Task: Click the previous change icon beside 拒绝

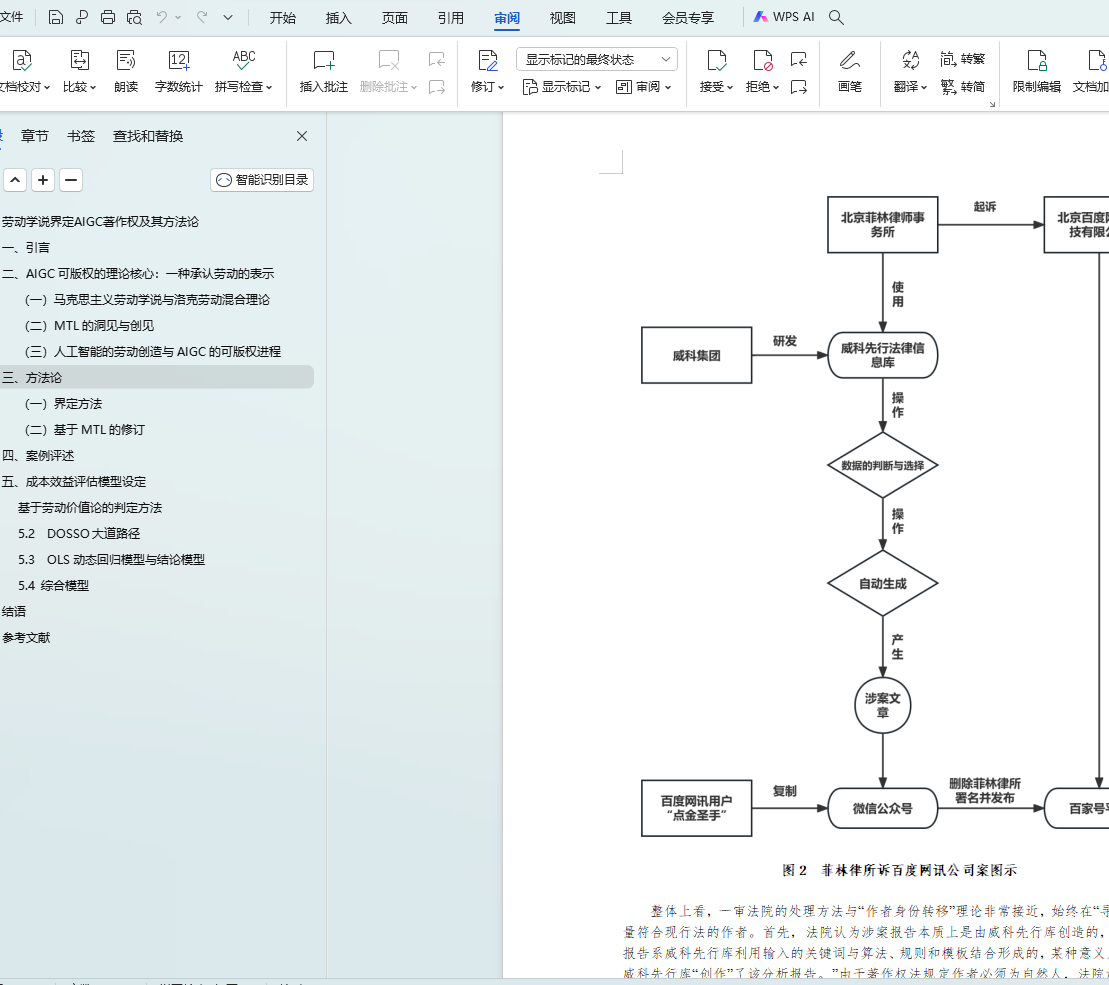Action: click(x=799, y=59)
